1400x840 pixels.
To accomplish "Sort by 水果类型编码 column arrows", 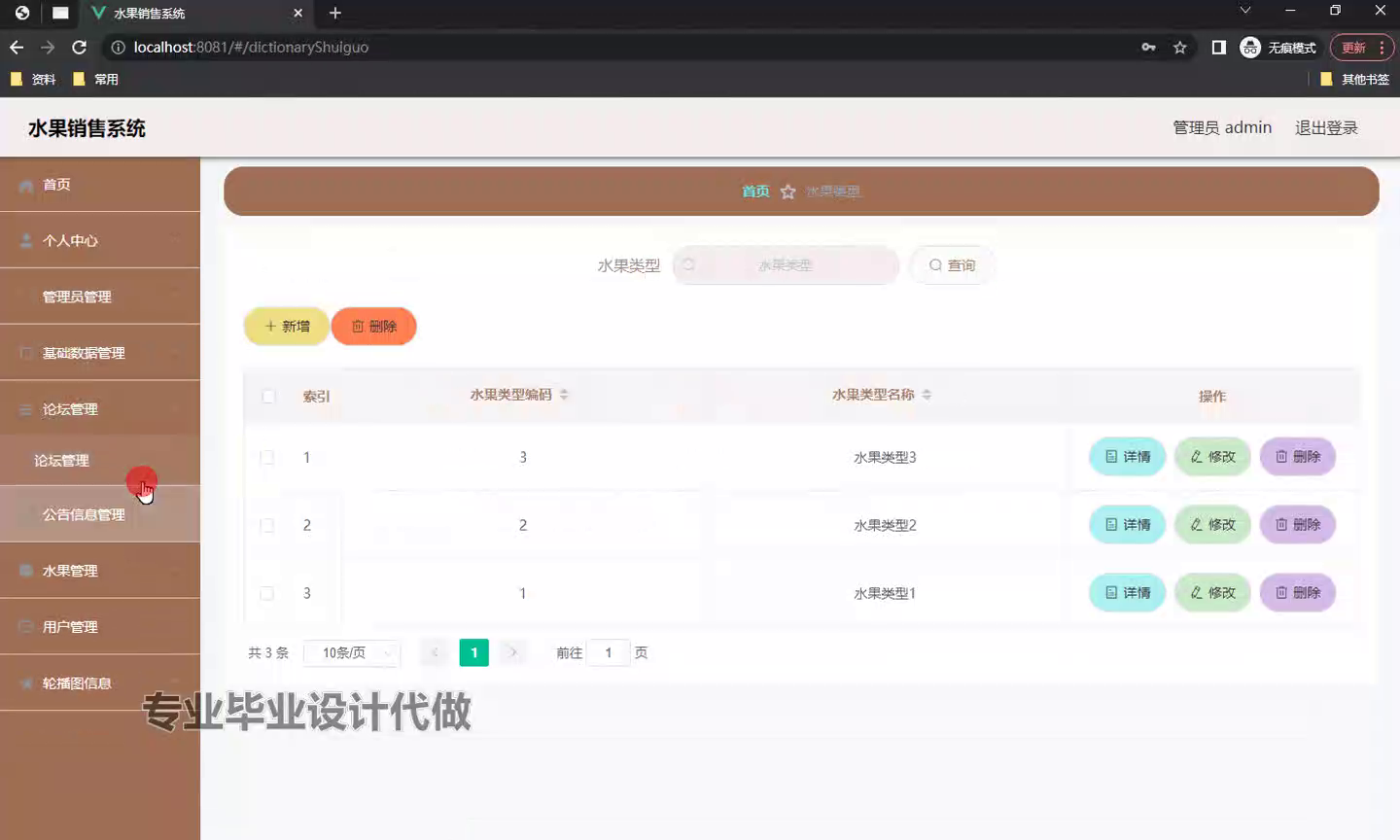I will click(564, 395).
